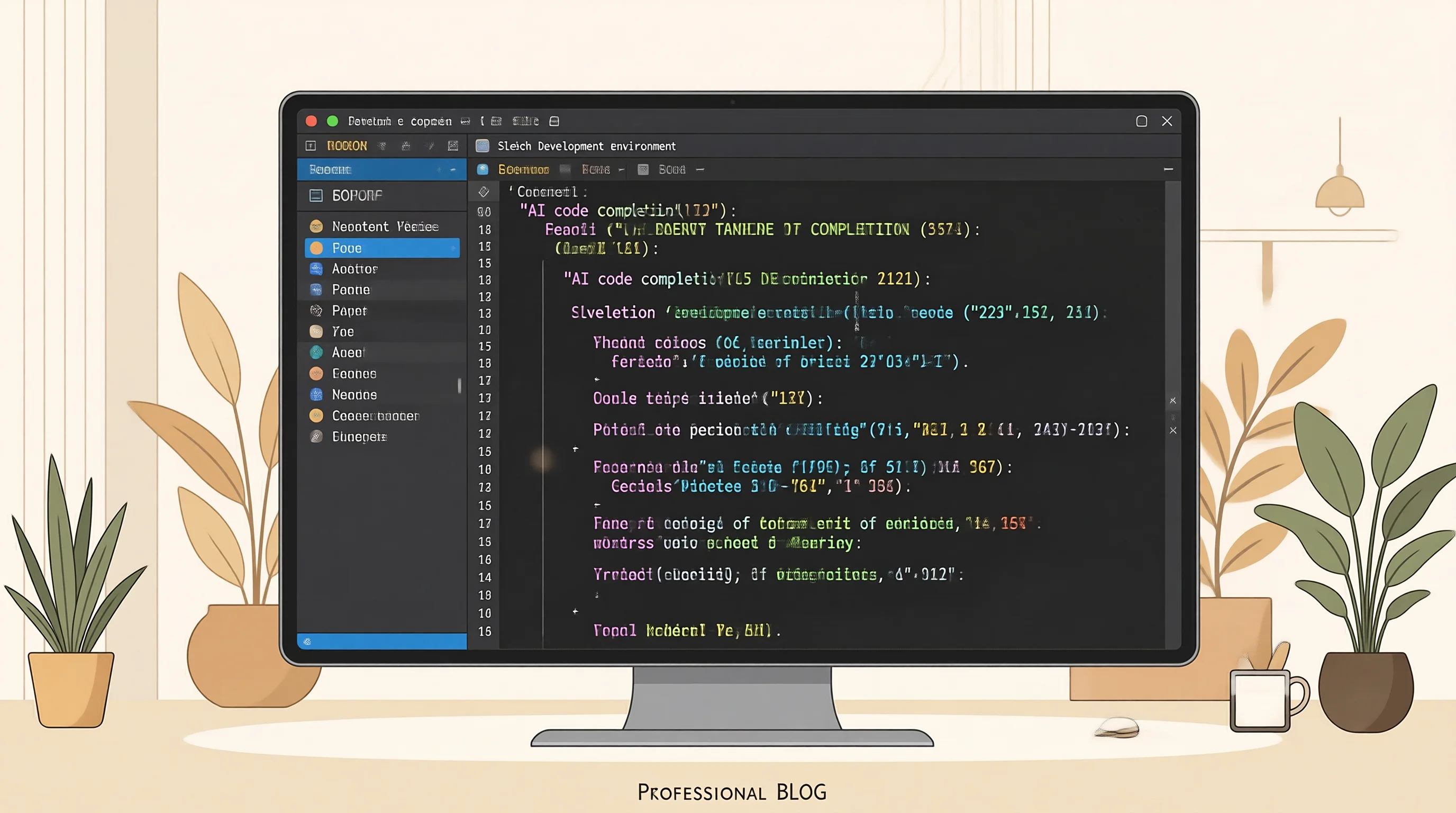Click the BOPORF section heading
Image resolution: width=1456 pixels, height=813 pixels.
[x=357, y=196]
